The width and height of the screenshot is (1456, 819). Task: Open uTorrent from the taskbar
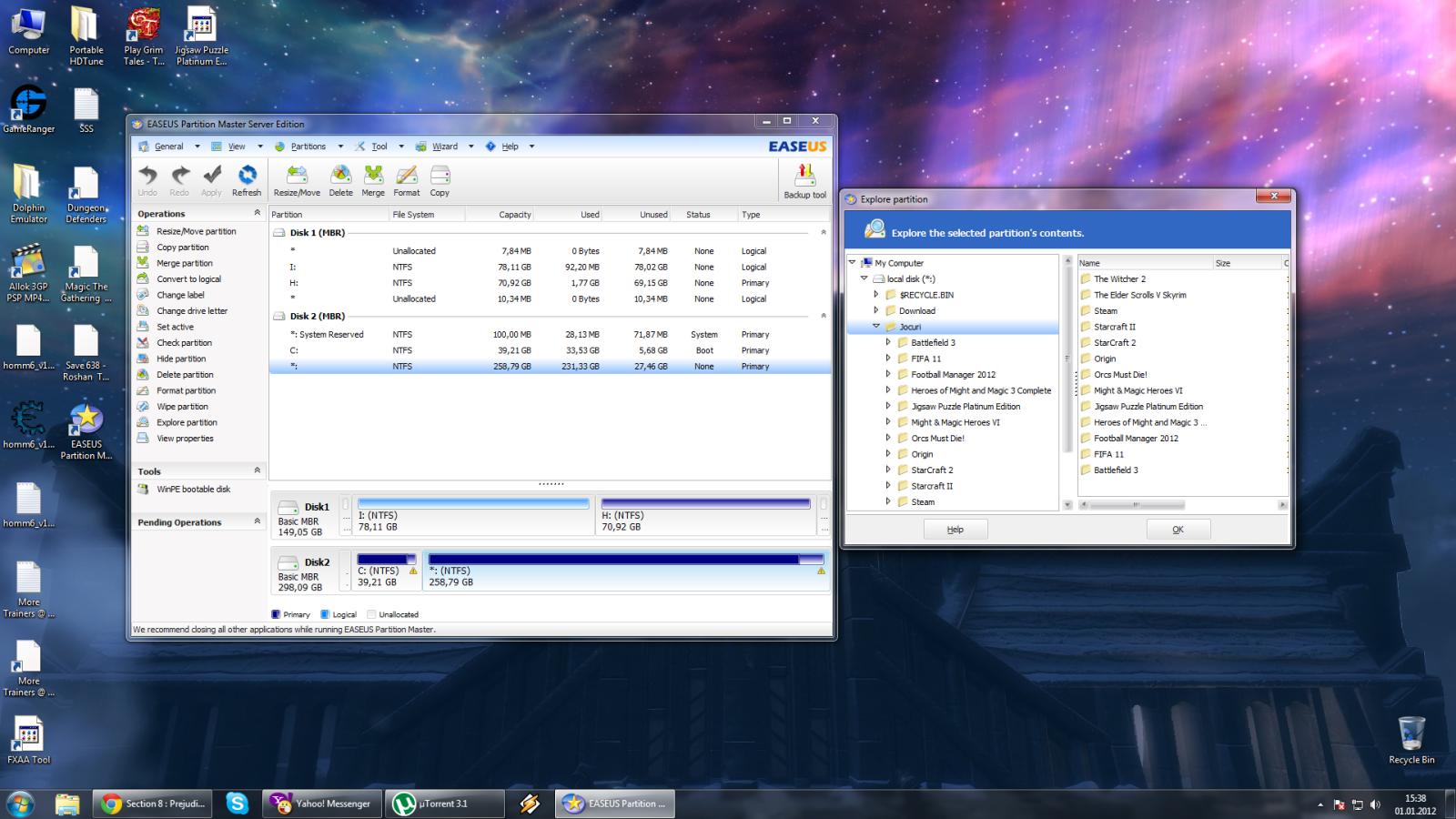pyautogui.click(x=447, y=804)
